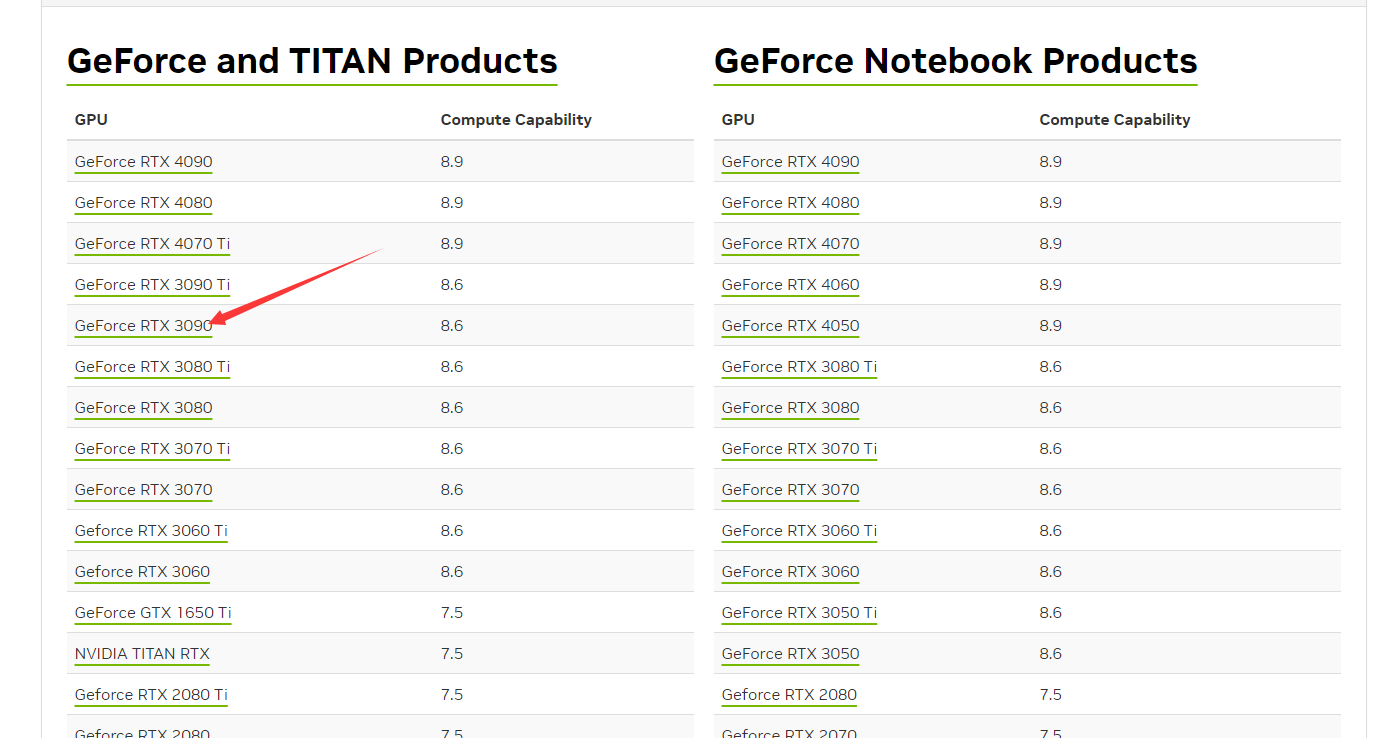Click Geforce RTX 3060 in TITAN Products table
This screenshot has height=738, width=1398.
pos(142,572)
